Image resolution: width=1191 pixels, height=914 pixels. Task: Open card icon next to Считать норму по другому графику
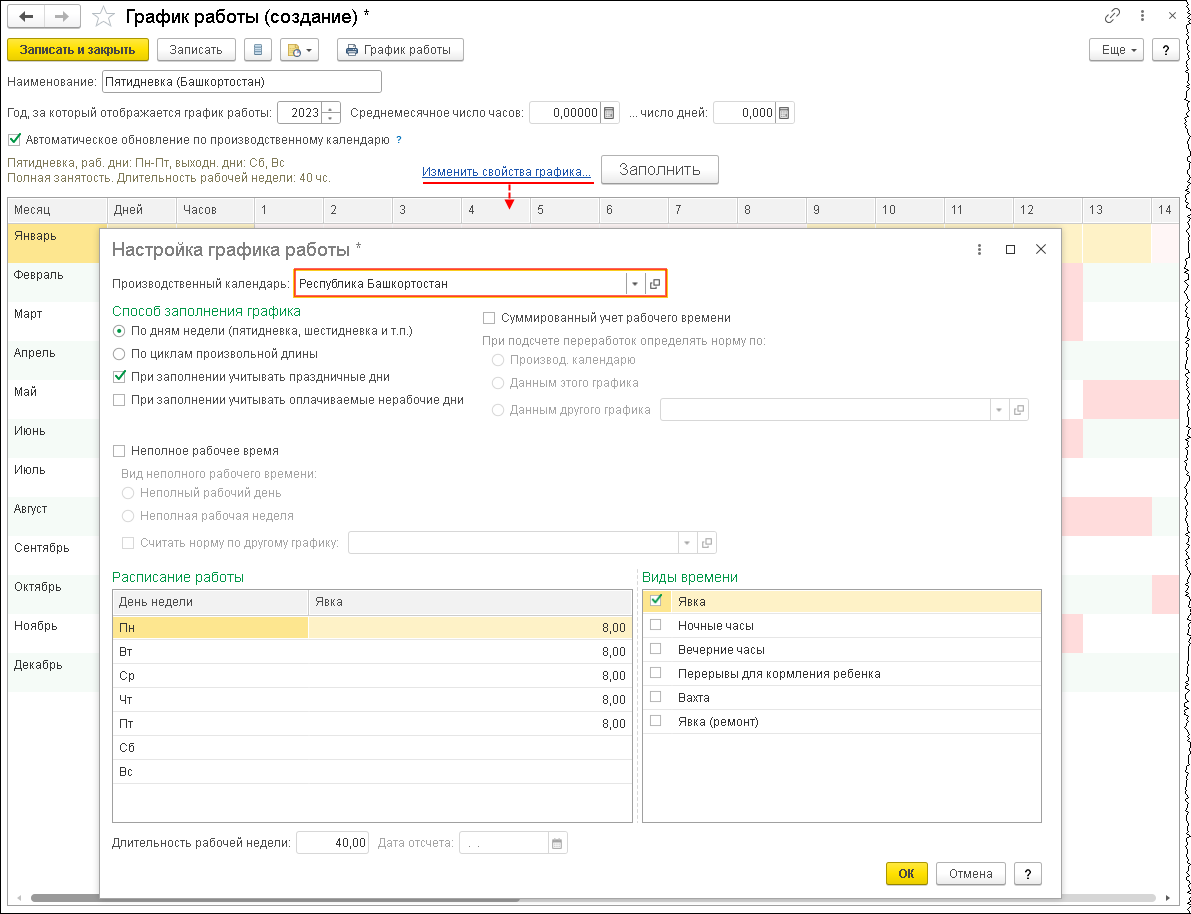click(707, 543)
